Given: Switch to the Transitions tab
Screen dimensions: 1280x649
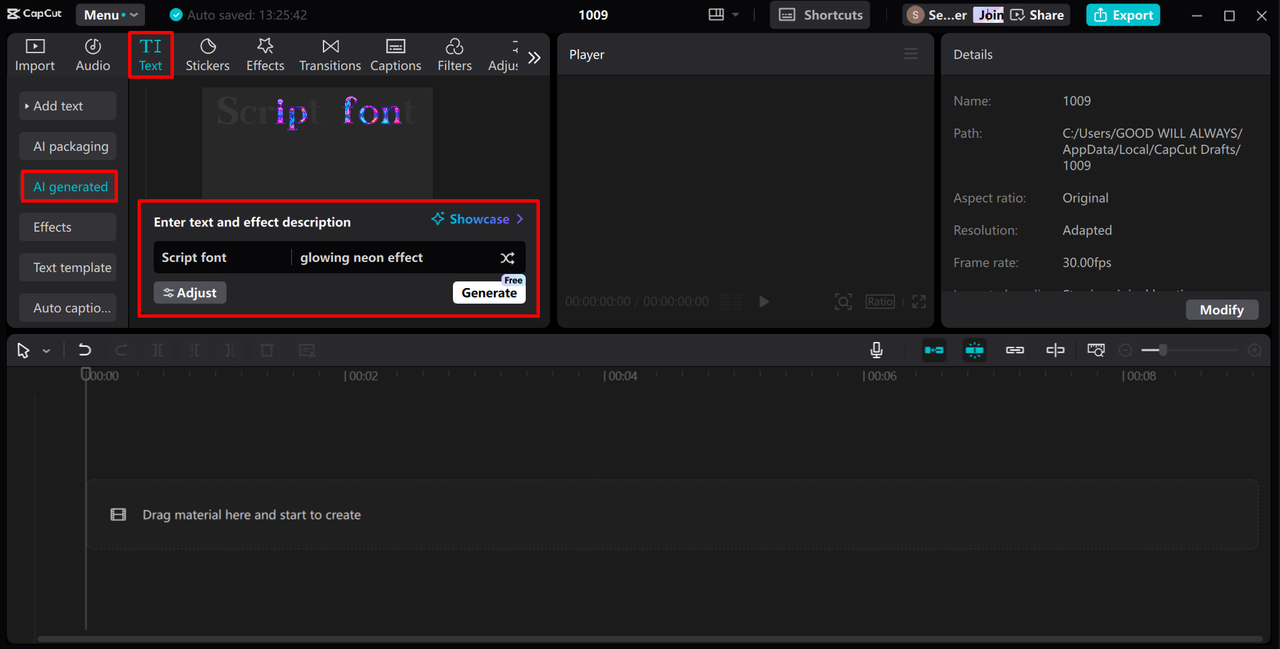Looking at the screenshot, I should 330,55.
